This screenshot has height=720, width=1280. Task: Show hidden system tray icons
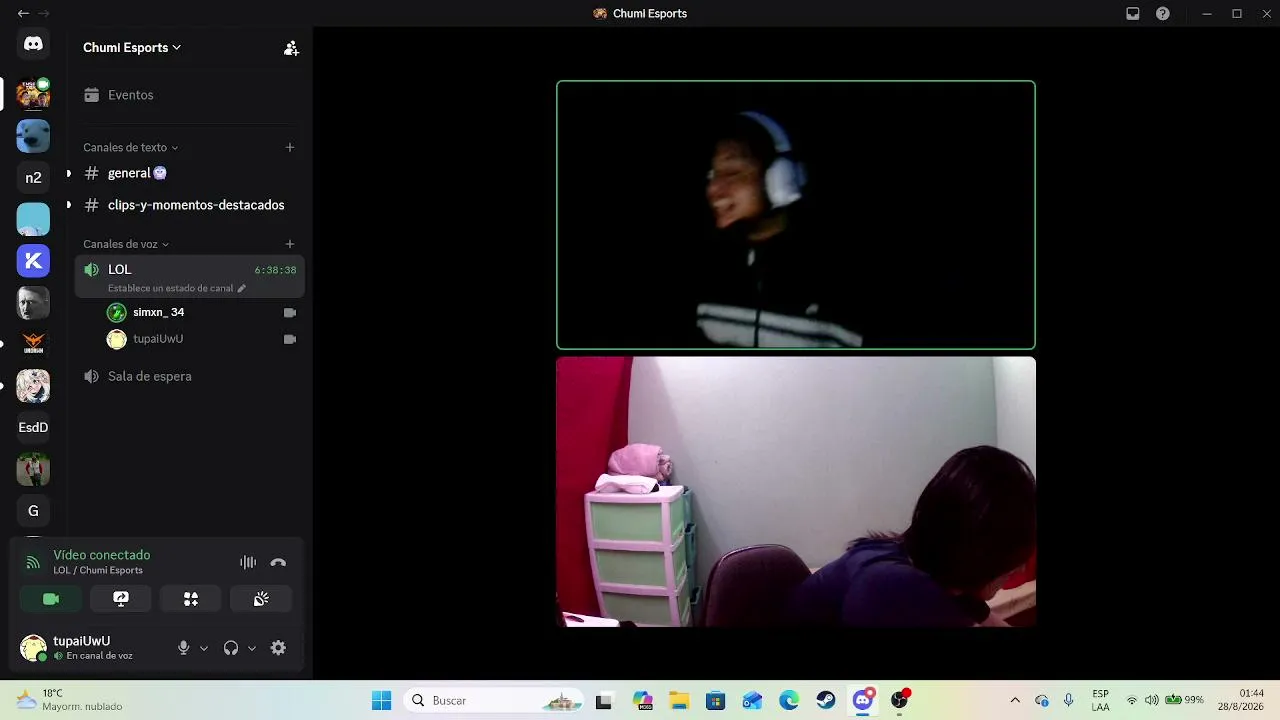click(1015, 700)
